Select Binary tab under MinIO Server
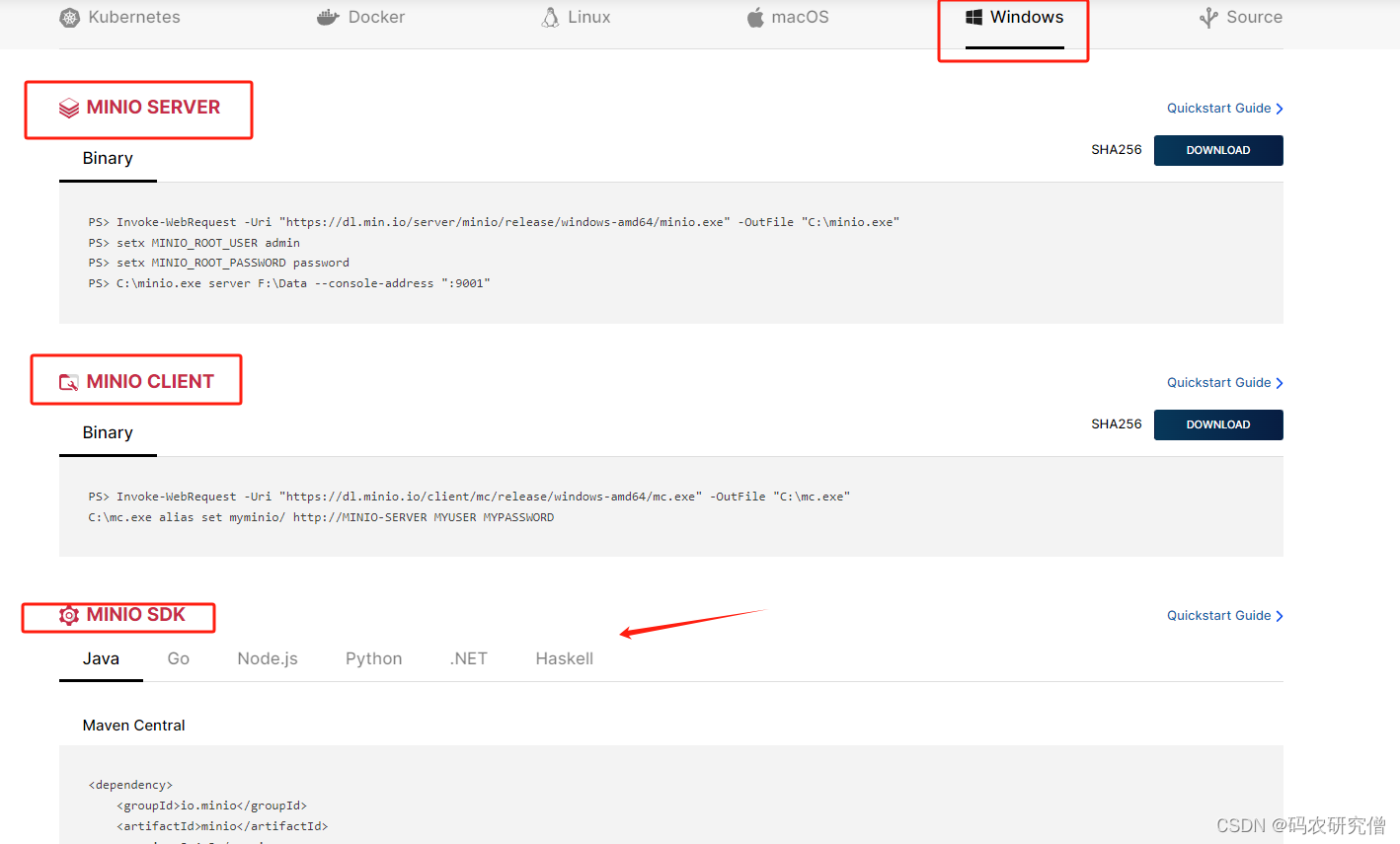This screenshot has width=1400, height=844. pos(108,159)
